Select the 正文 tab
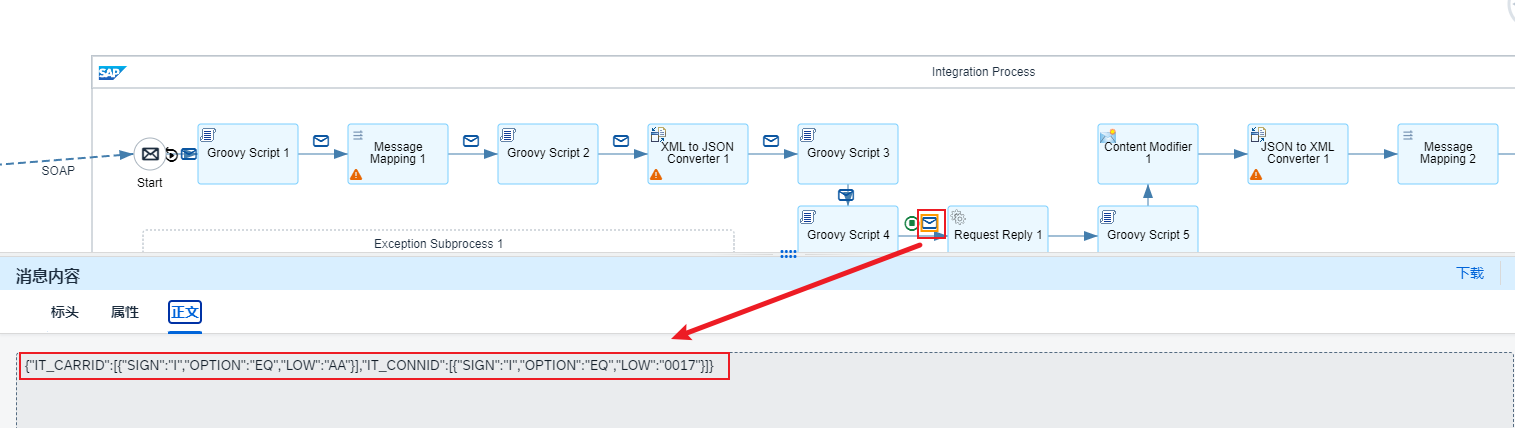This screenshot has width=1515, height=428. [x=185, y=312]
